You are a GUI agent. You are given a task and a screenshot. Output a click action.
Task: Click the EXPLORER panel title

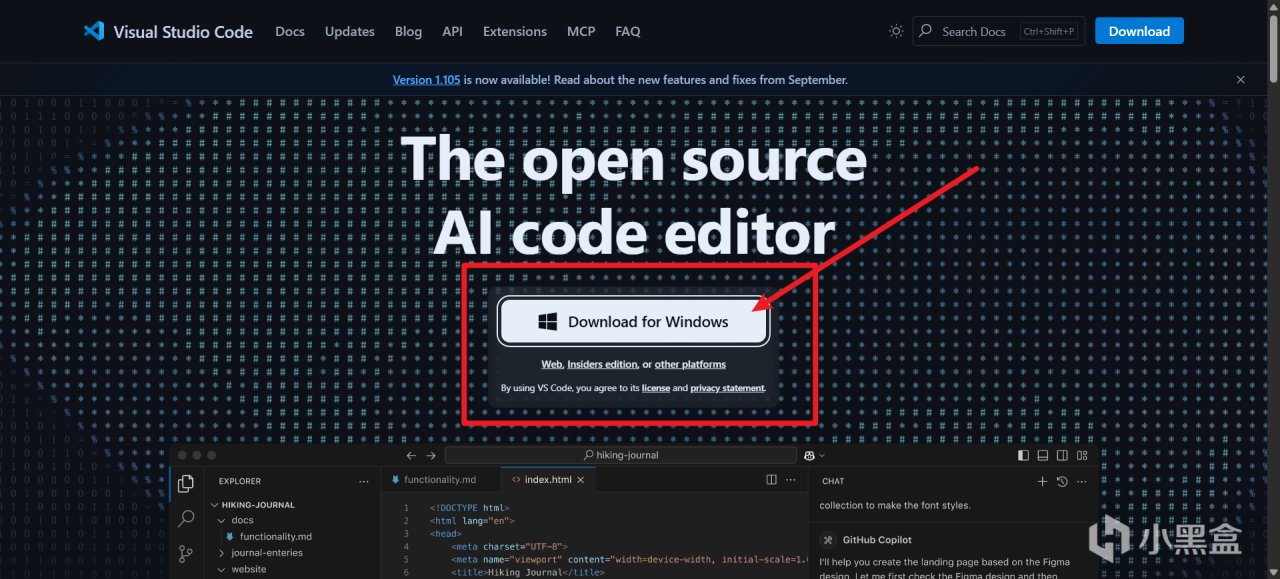pos(240,481)
